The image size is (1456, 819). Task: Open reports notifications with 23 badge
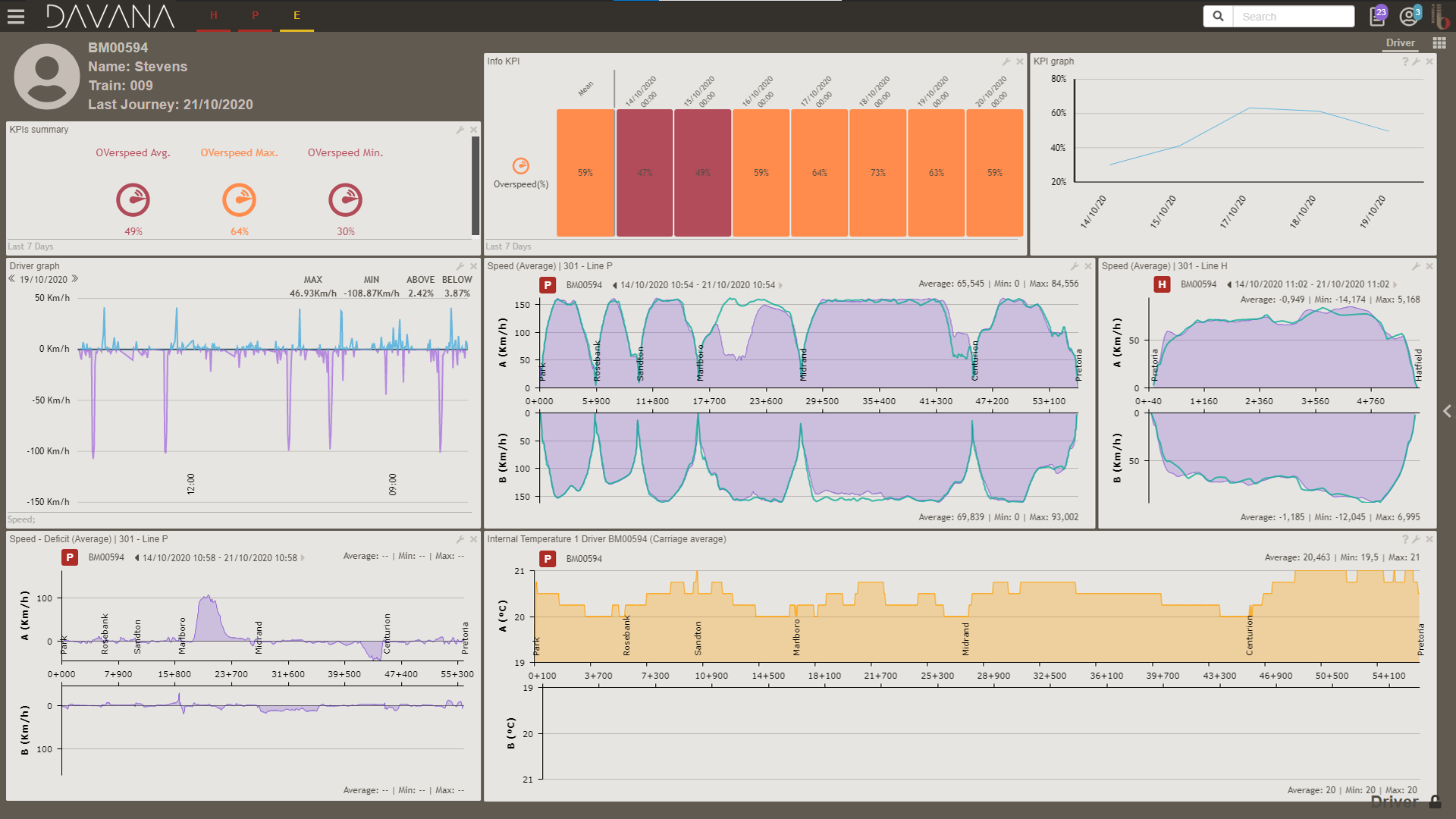1378,16
